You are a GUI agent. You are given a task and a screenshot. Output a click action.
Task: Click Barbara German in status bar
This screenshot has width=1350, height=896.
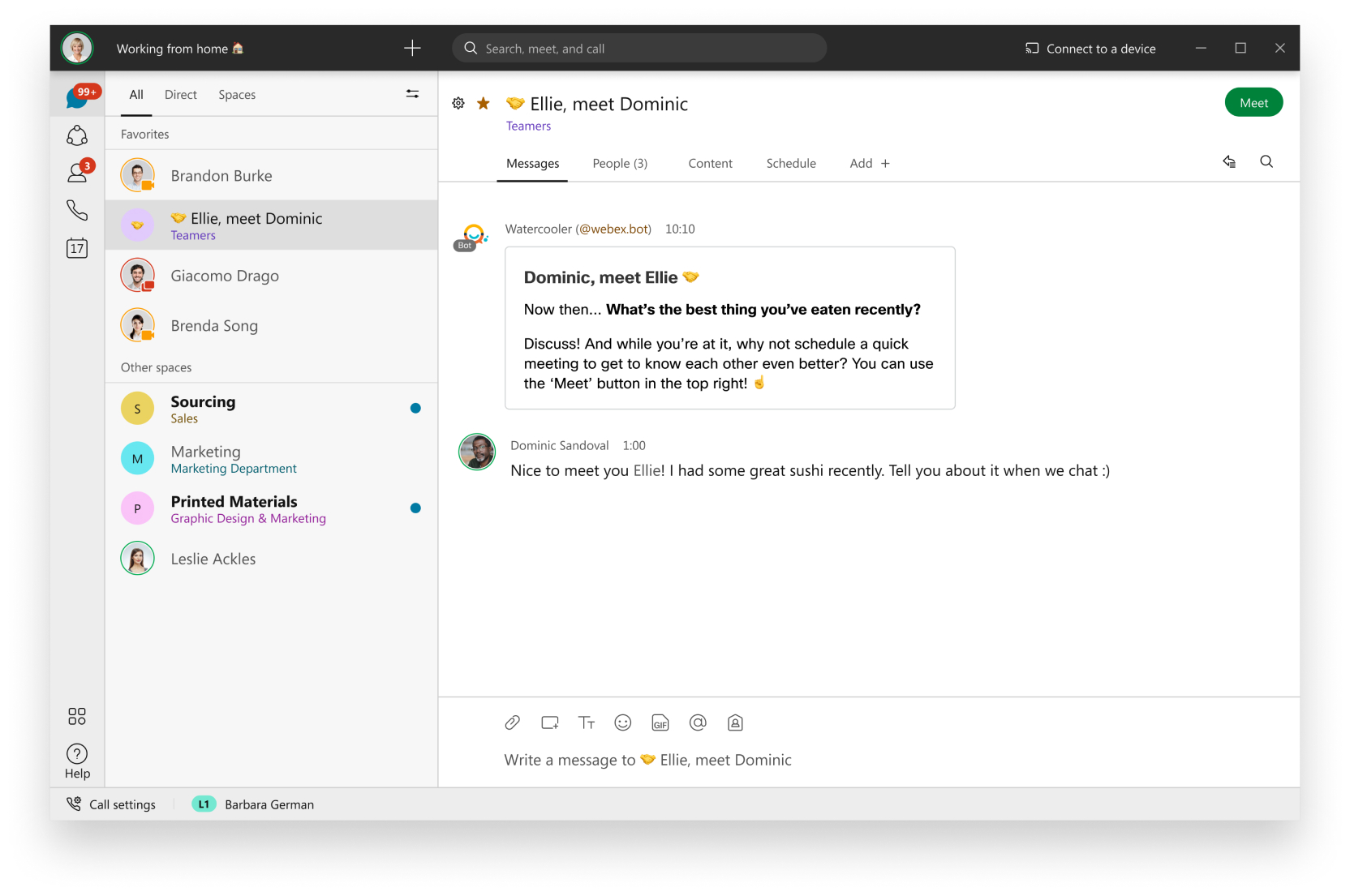coord(269,804)
